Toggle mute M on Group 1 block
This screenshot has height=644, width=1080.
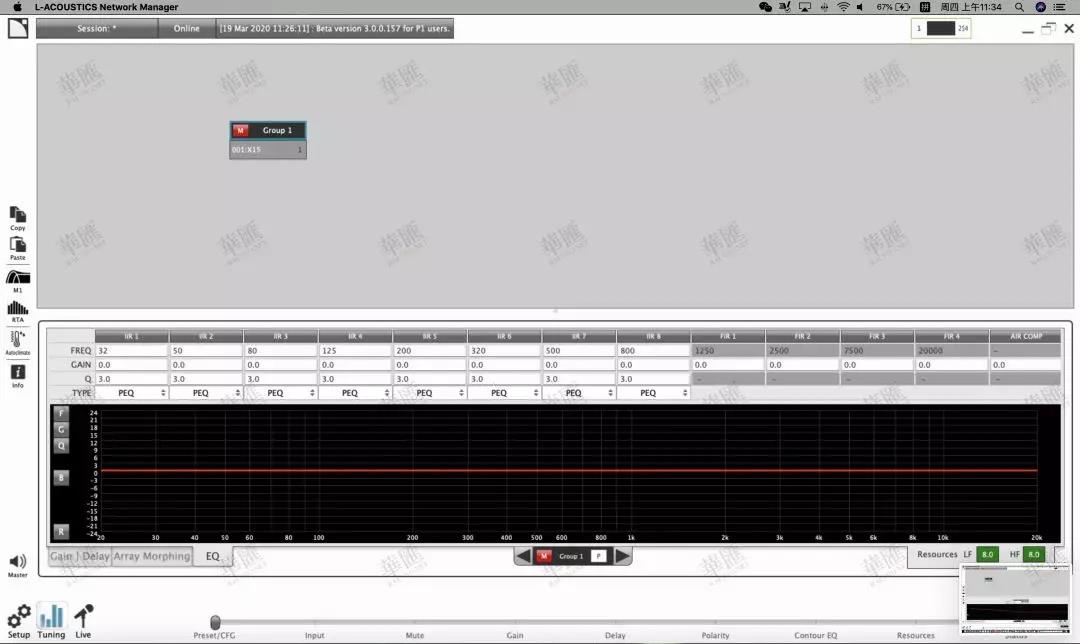(240, 130)
